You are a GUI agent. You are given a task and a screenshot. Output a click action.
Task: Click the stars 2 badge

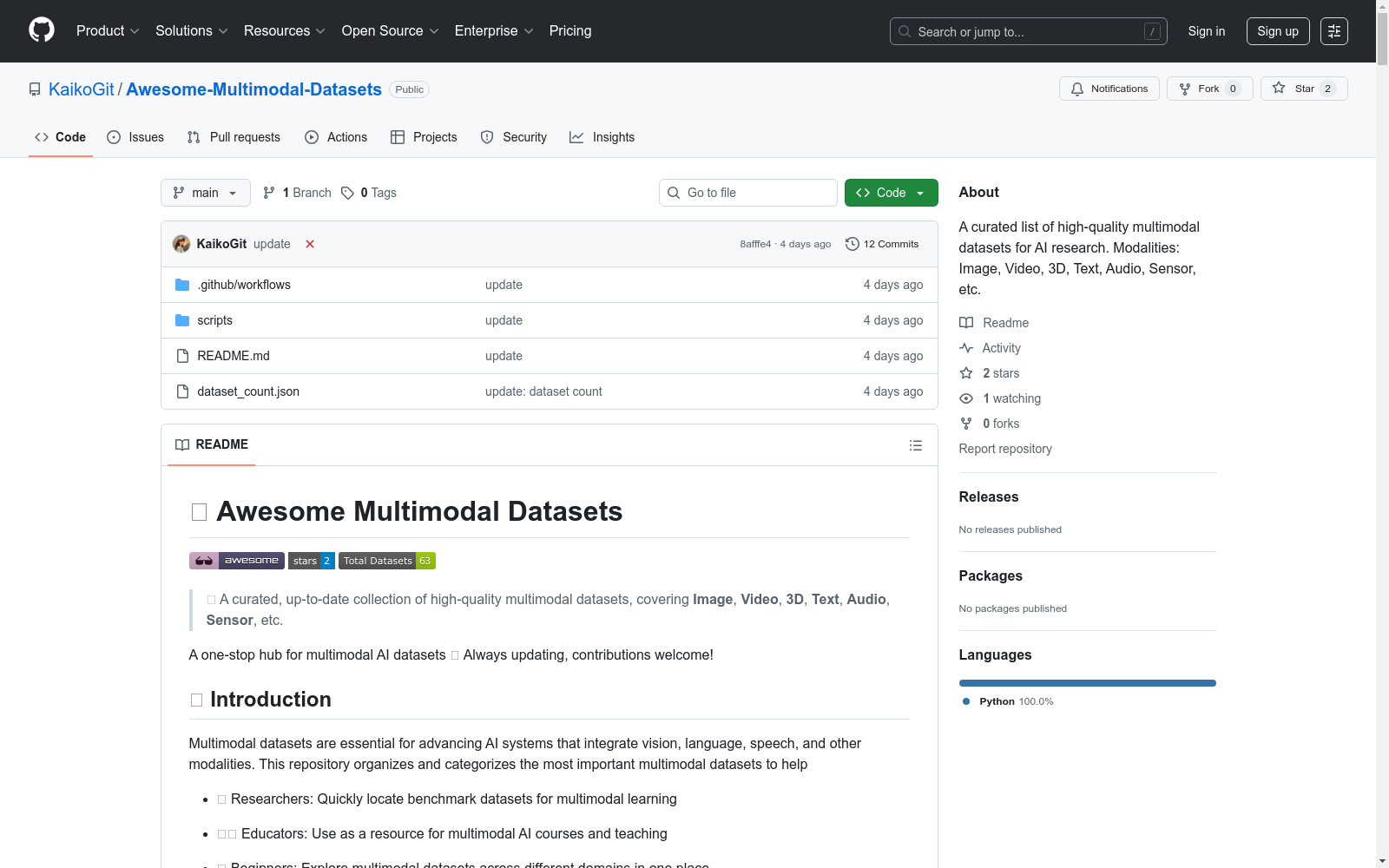pos(312,561)
